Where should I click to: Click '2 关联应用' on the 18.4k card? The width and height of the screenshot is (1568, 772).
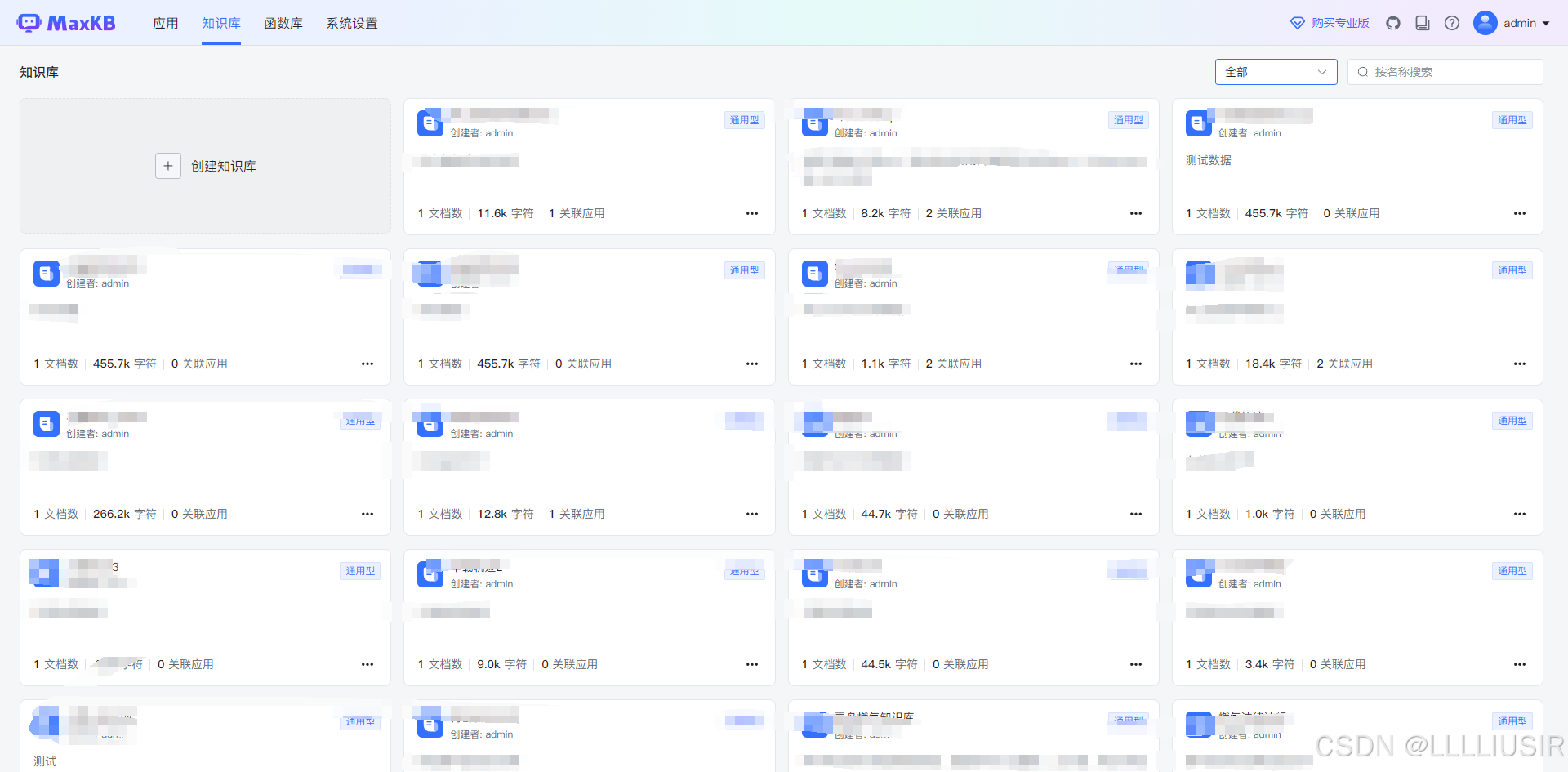click(1345, 364)
